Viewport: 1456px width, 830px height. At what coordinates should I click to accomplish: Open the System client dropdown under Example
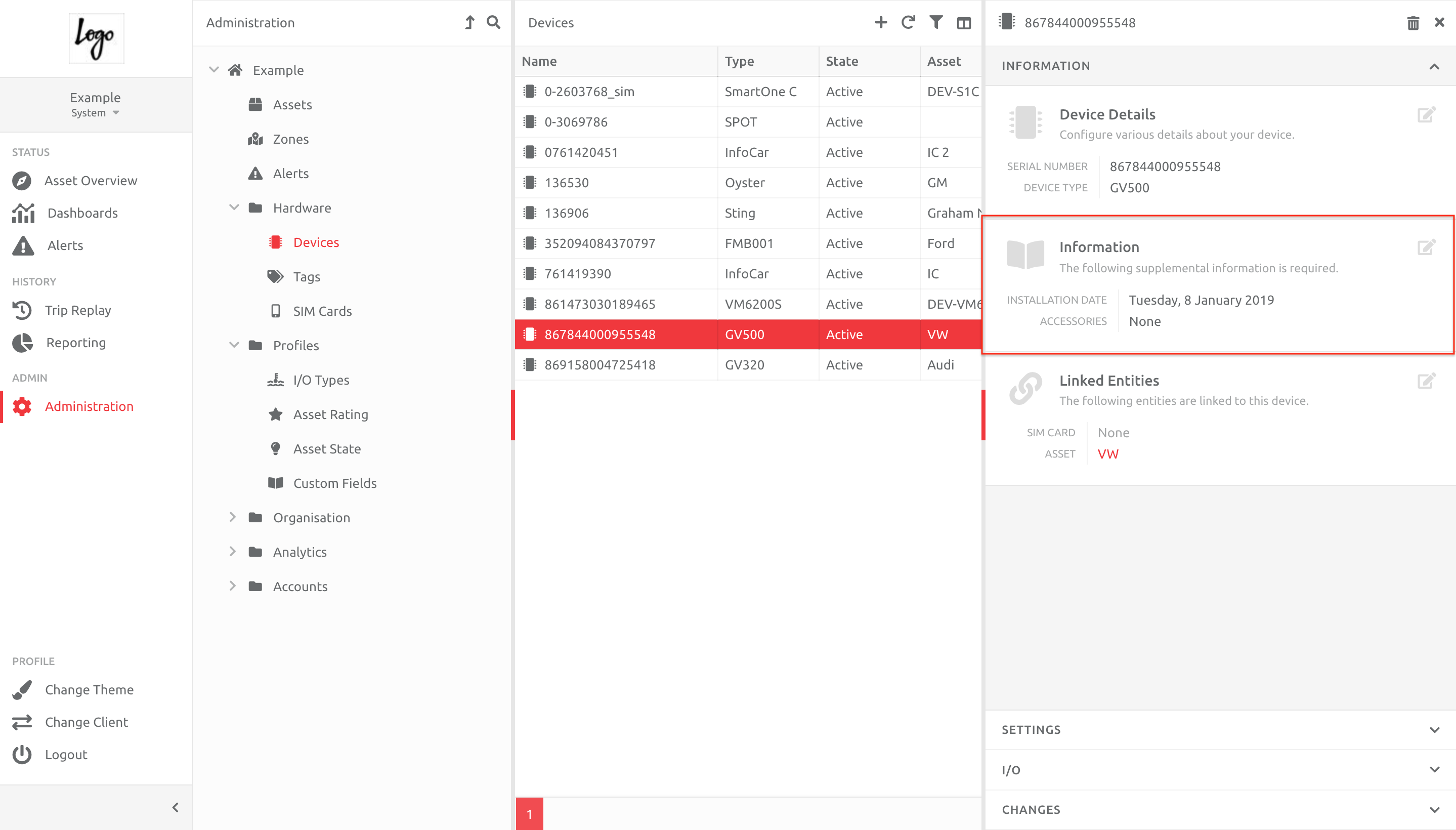pyautogui.click(x=95, y=112)
